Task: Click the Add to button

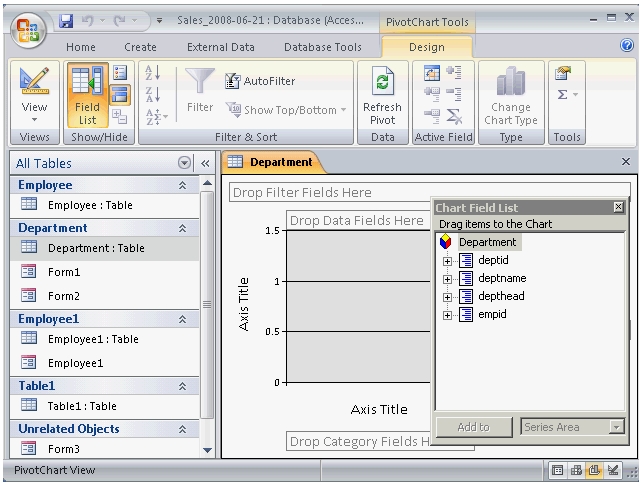Action: [x=474, y=427]
